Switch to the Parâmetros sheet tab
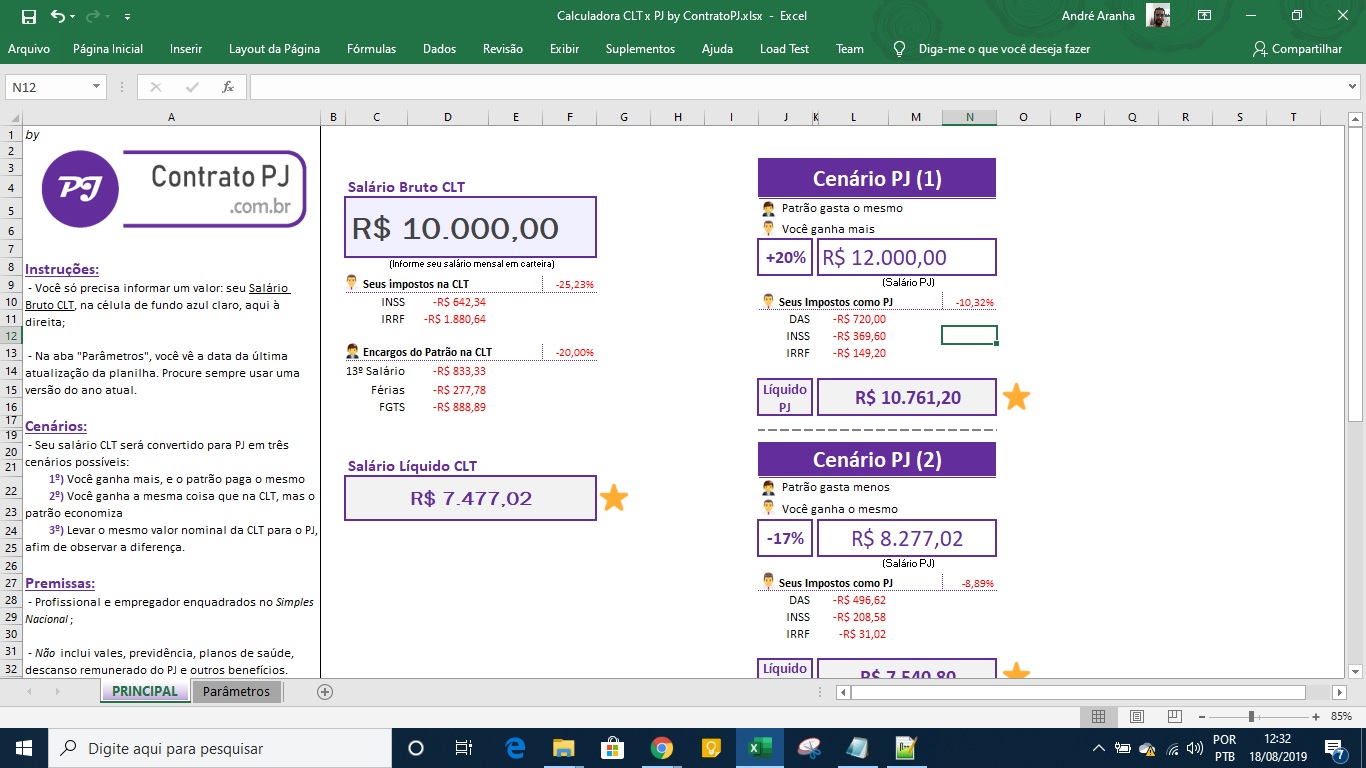Viewport: 1366px width, 768px height. coord(236,692)
